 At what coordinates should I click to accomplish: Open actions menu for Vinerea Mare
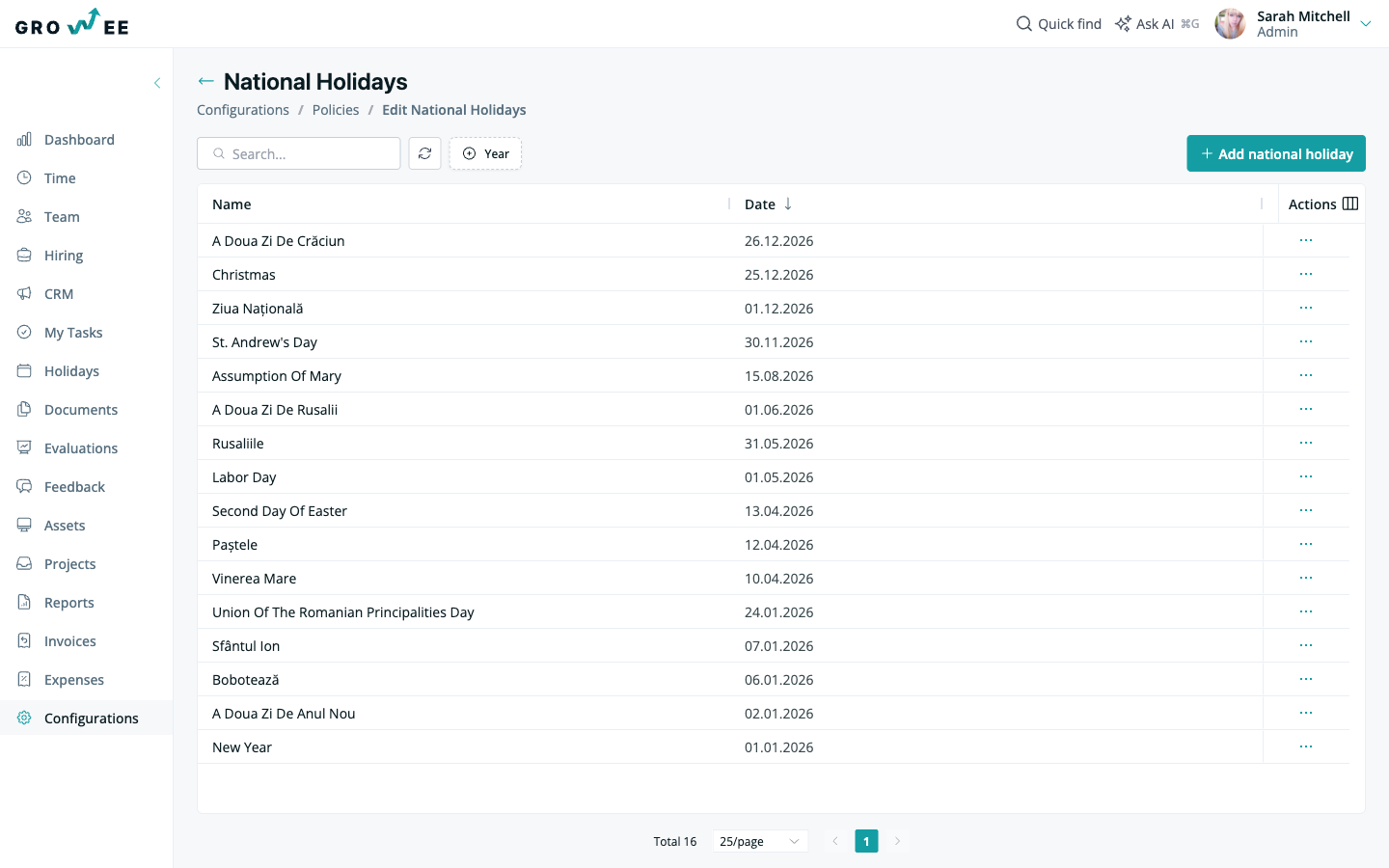(1306, 578)
